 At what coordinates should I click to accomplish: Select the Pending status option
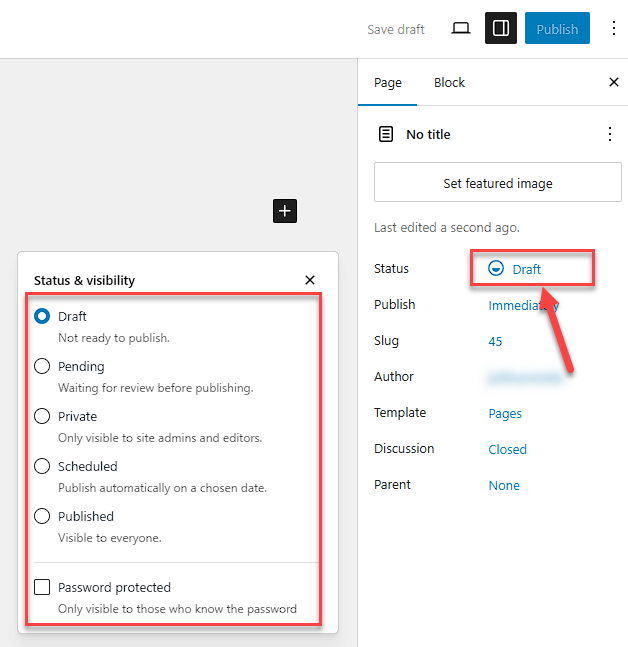click(42, 366)
